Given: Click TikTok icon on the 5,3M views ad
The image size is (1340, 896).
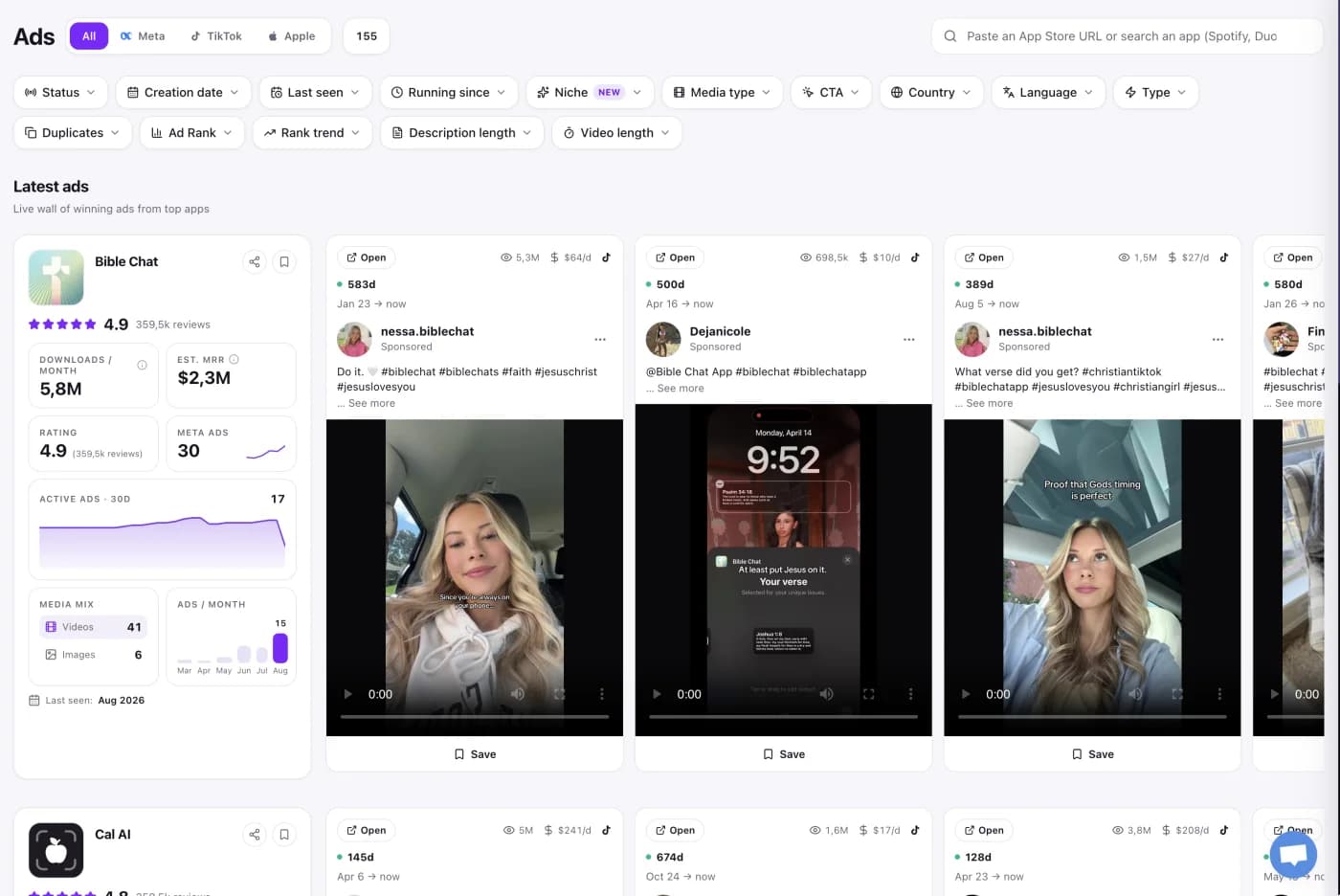Looking at the screenshot, I should tap(606, 258).
